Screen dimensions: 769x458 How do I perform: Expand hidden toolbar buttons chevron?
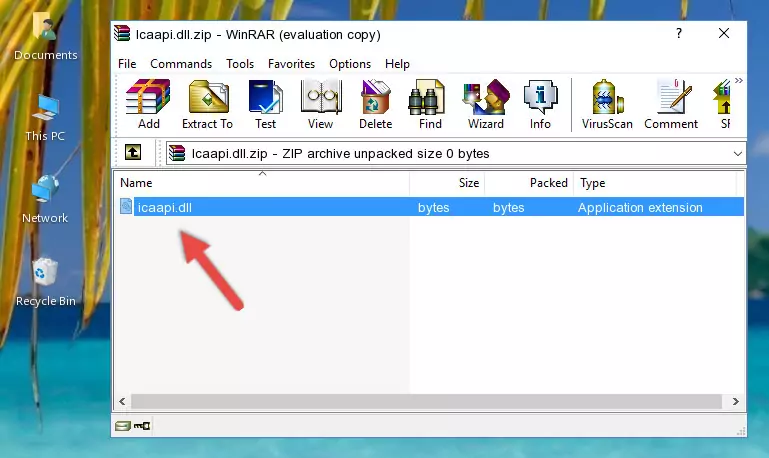click(x=739, y=80)
